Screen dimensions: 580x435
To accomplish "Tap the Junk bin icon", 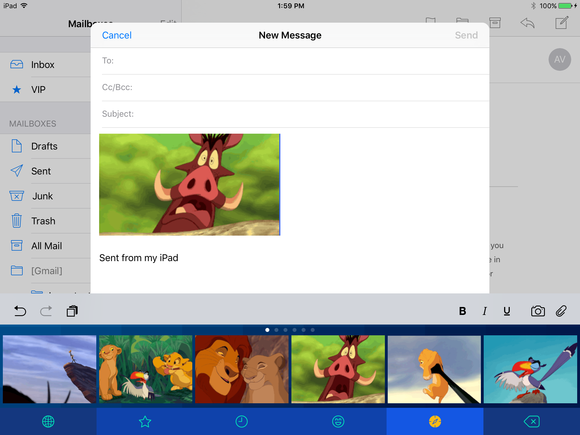I will point(17,196).
